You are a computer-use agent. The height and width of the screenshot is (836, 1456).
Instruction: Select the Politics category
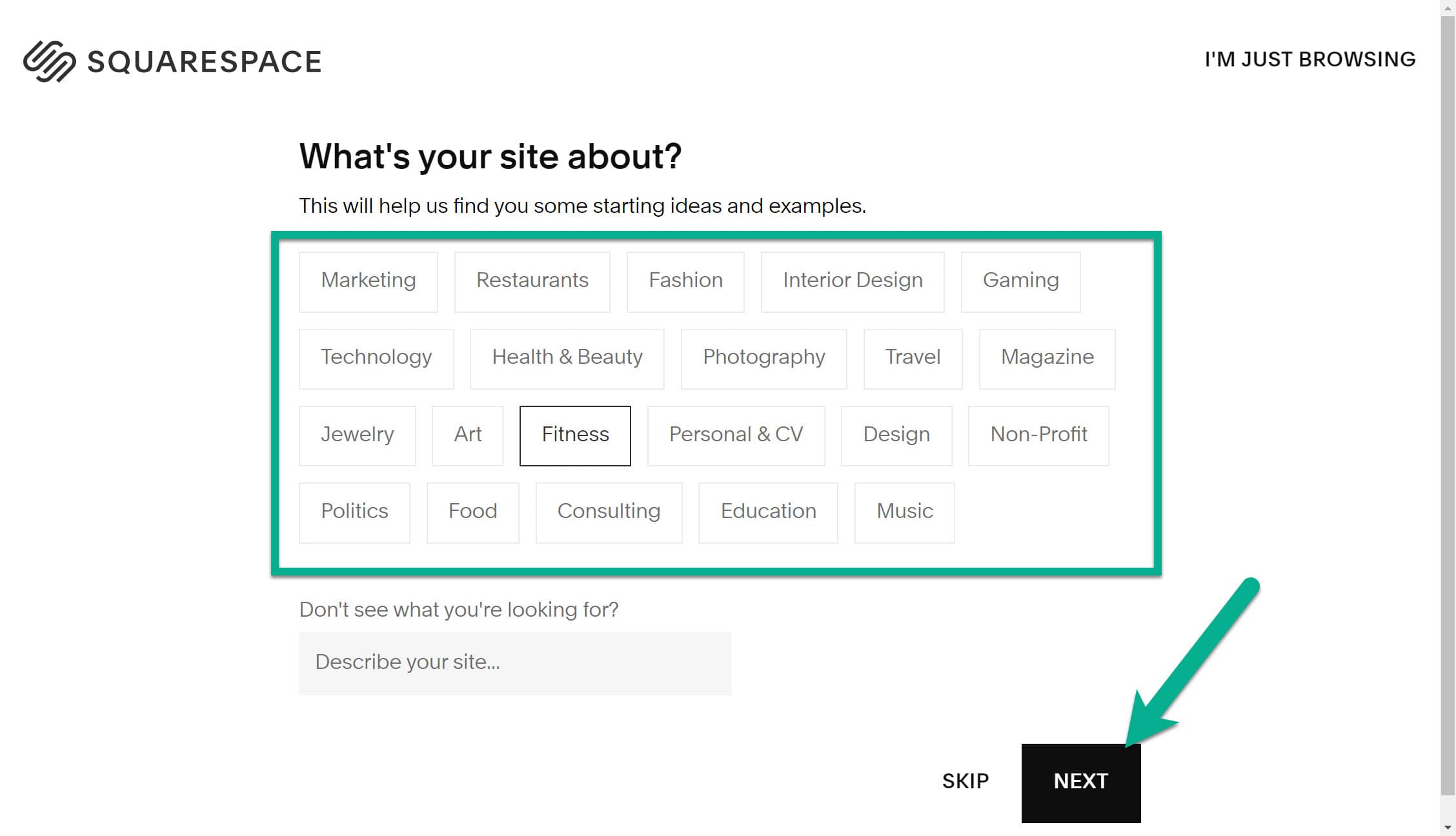pos(354,512)
